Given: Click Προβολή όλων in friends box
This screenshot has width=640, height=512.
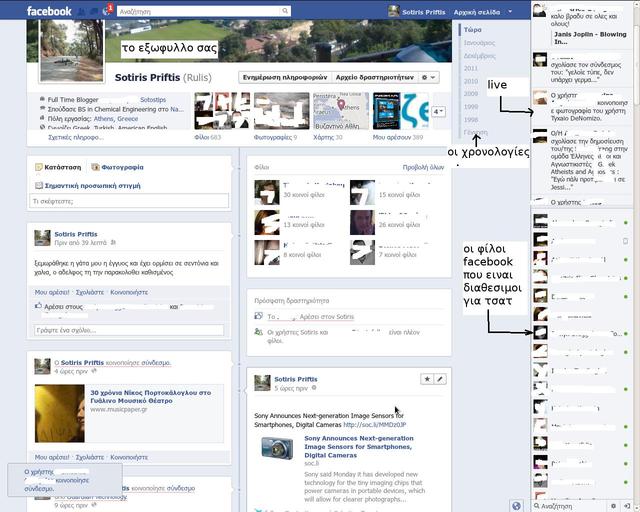Looking at the screenshot, I should click(423, 167).
